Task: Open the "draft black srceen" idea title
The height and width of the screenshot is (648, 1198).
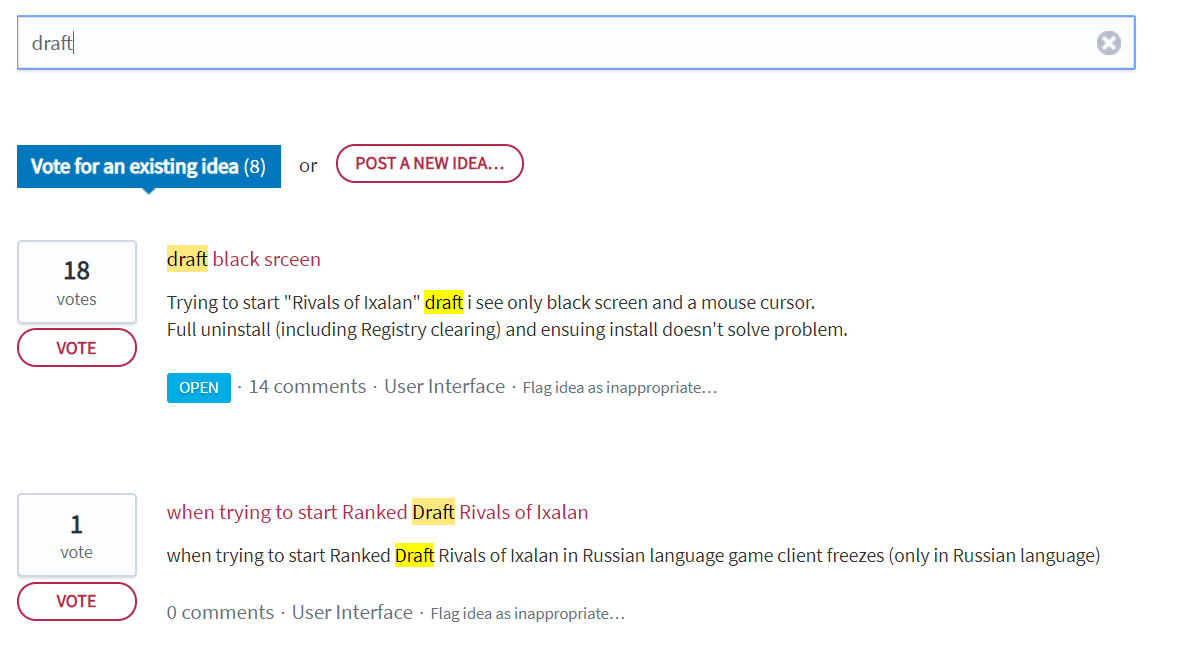Action: [x=244, y=259]
